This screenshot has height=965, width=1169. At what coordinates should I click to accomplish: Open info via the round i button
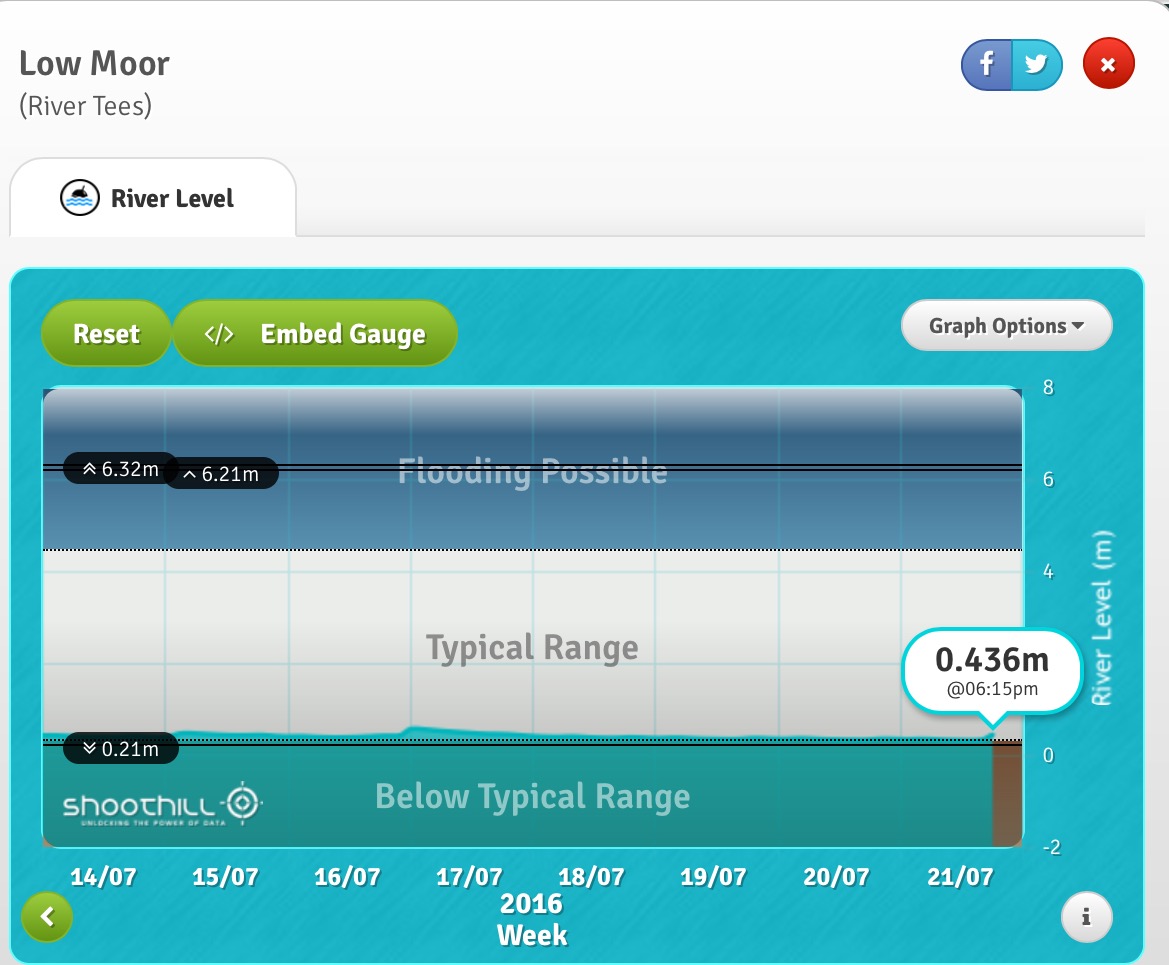tap(1086, 915)
